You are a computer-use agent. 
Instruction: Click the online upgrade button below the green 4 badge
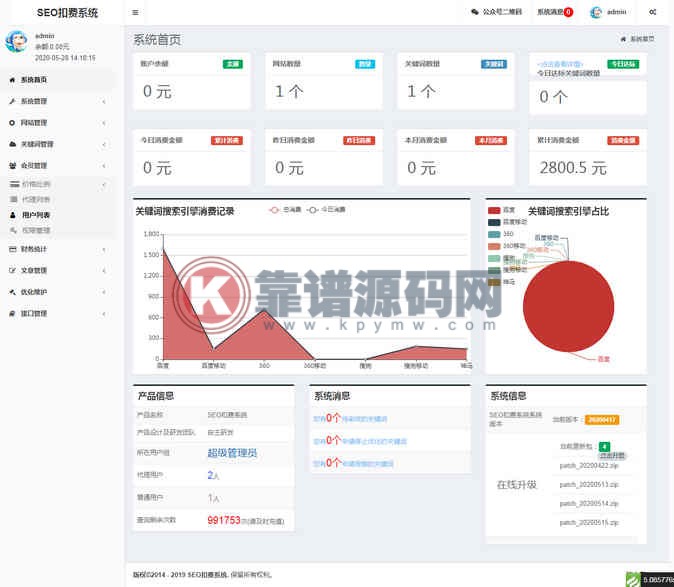(x=613, y=456)
